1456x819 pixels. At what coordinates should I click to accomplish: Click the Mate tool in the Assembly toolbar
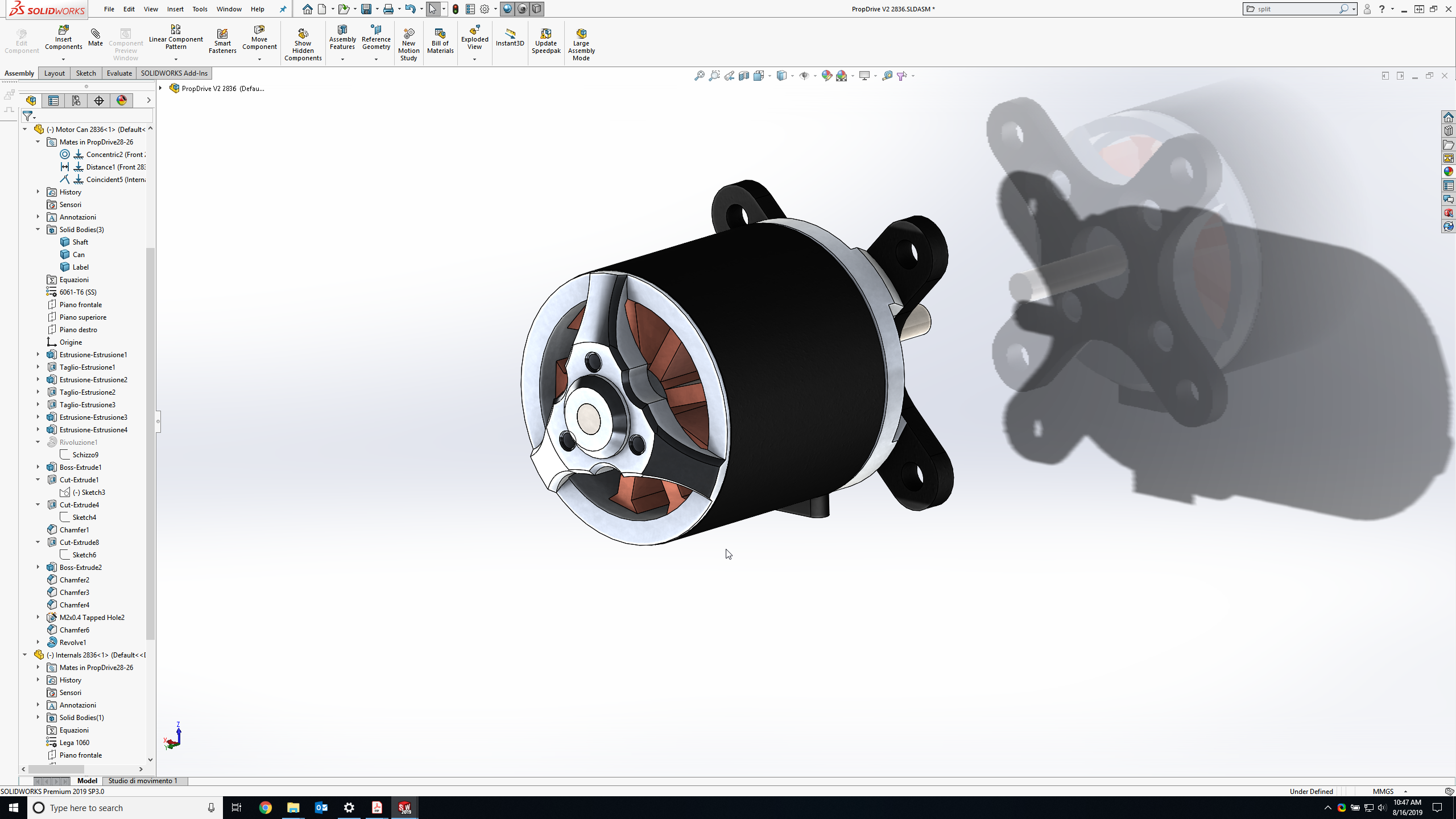[95, 37]
